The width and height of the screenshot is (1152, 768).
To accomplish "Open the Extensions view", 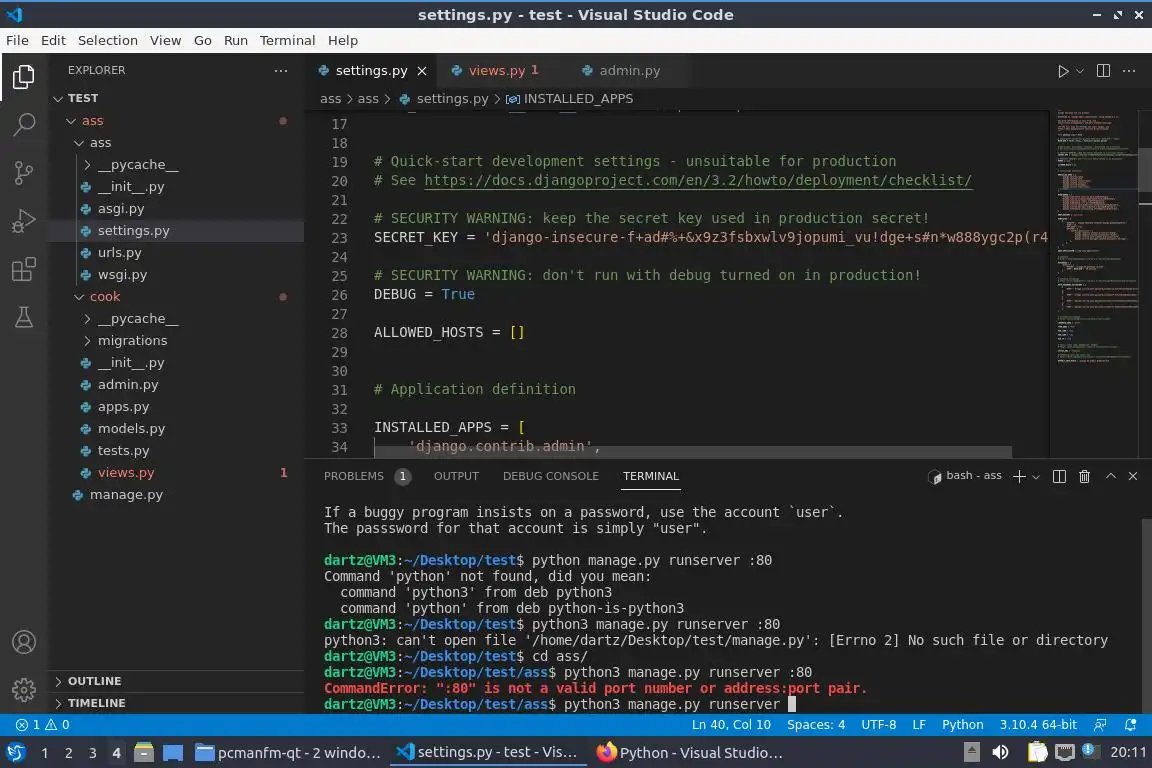I will [24, 270].
